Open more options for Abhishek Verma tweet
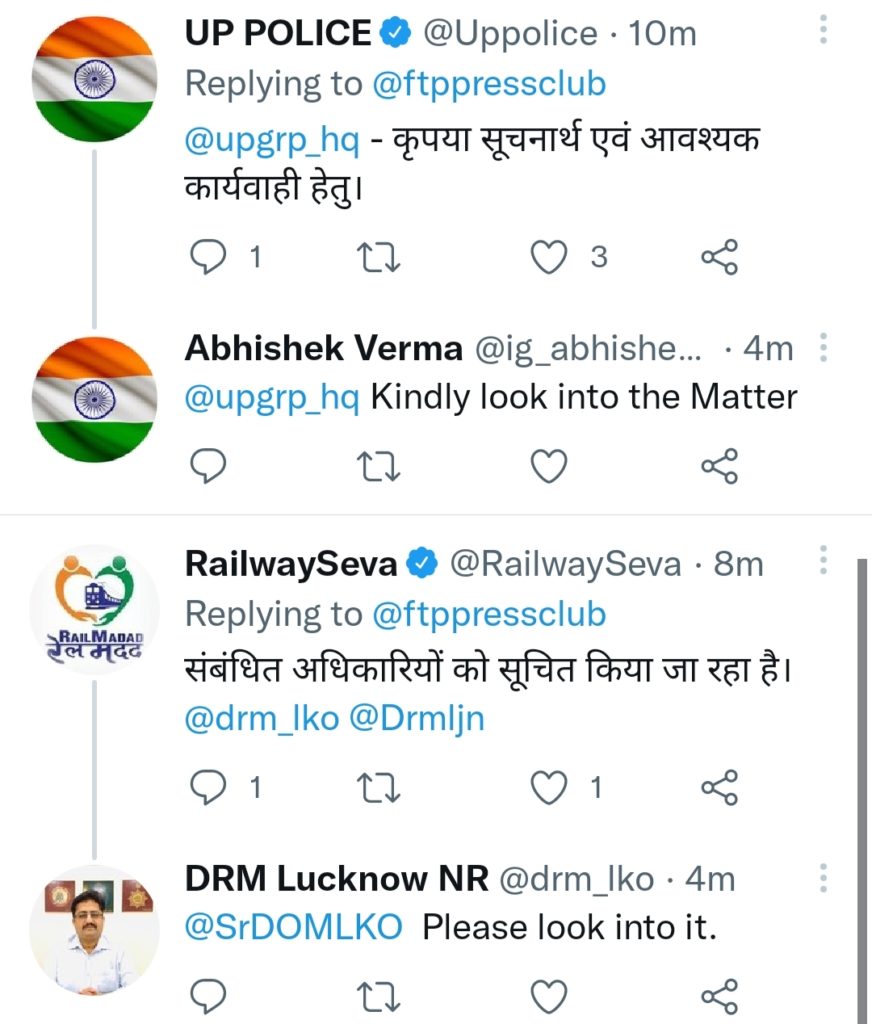 click(823, 347)
